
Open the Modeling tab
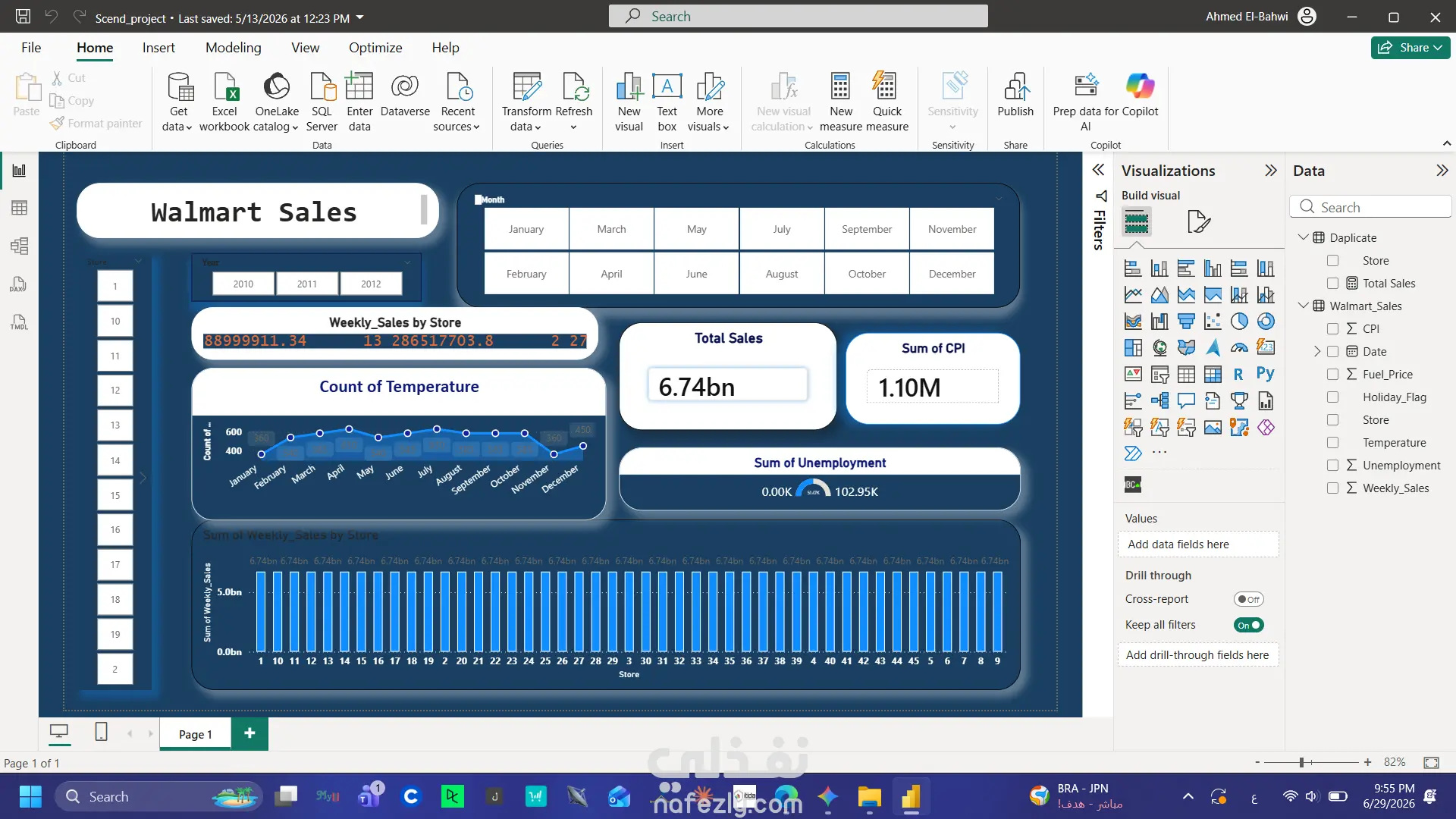(233, 48)
